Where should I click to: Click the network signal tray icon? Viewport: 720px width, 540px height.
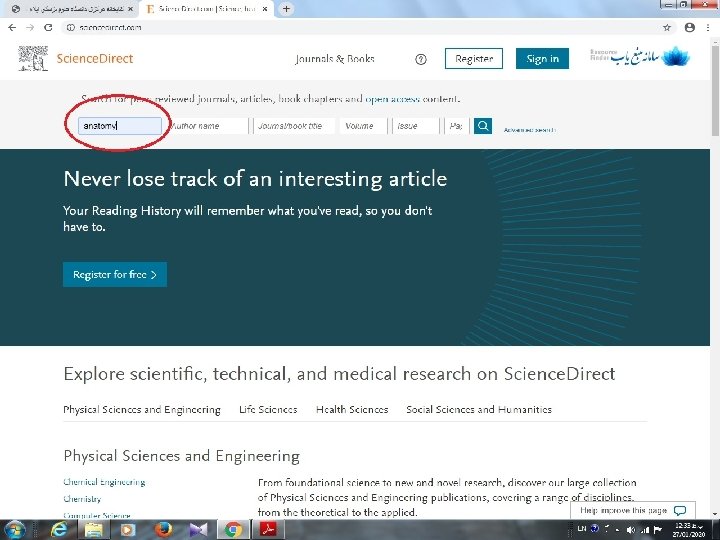click(644, 530)
